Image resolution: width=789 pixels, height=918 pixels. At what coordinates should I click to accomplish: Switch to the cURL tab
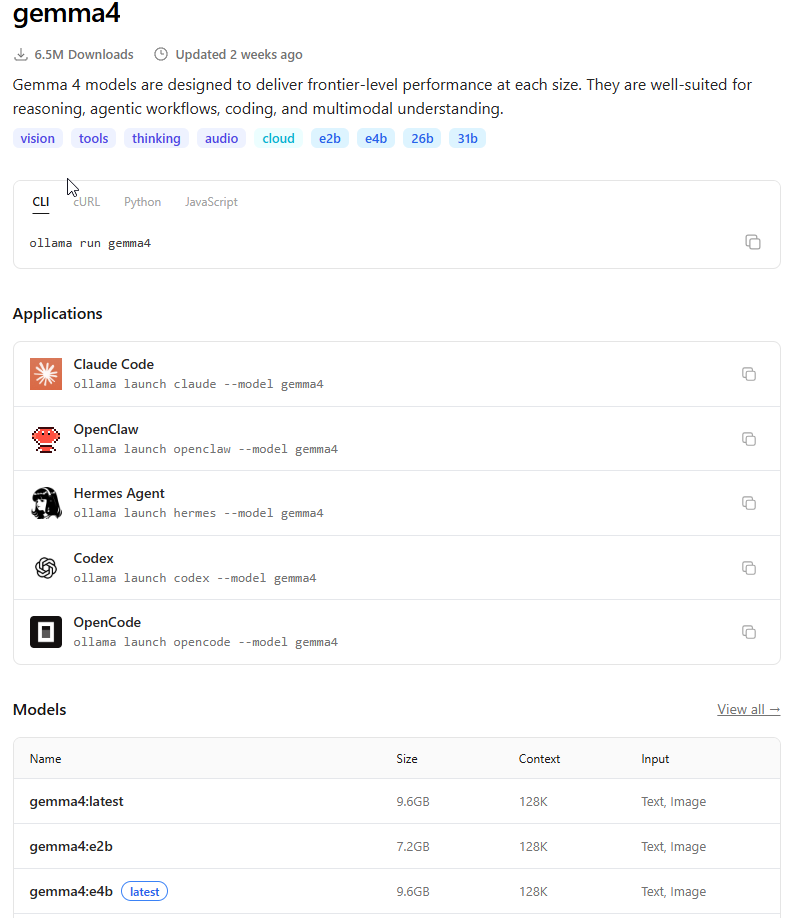[87, 202]
